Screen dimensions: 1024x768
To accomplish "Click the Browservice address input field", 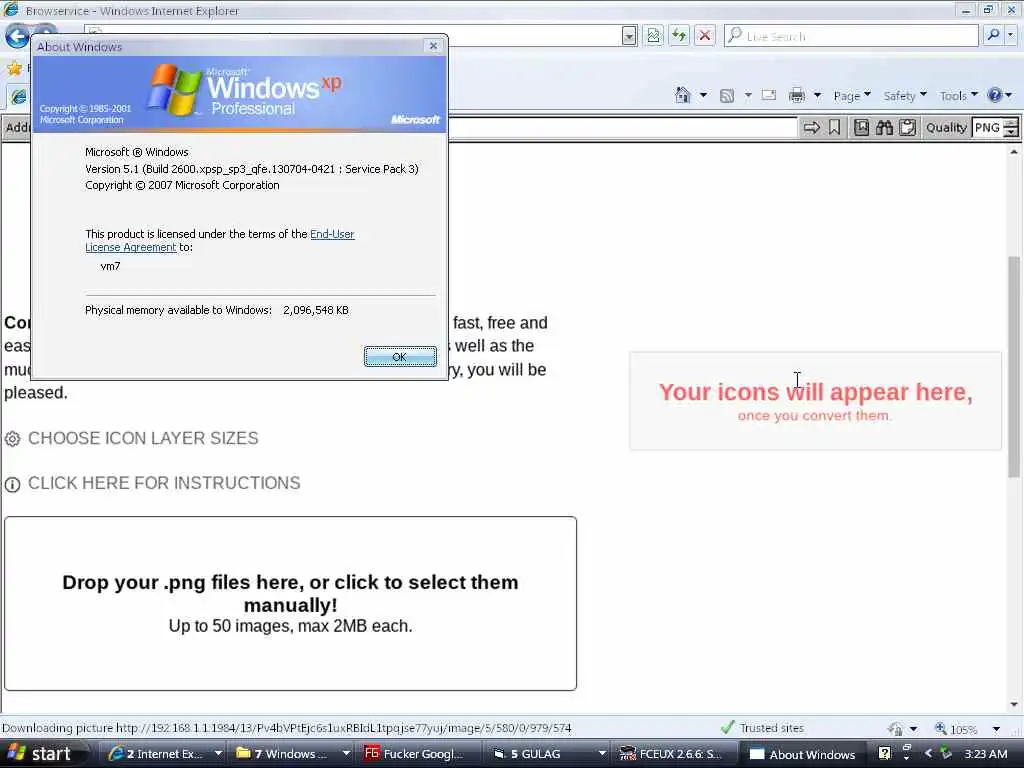I will tap(622, 127).
